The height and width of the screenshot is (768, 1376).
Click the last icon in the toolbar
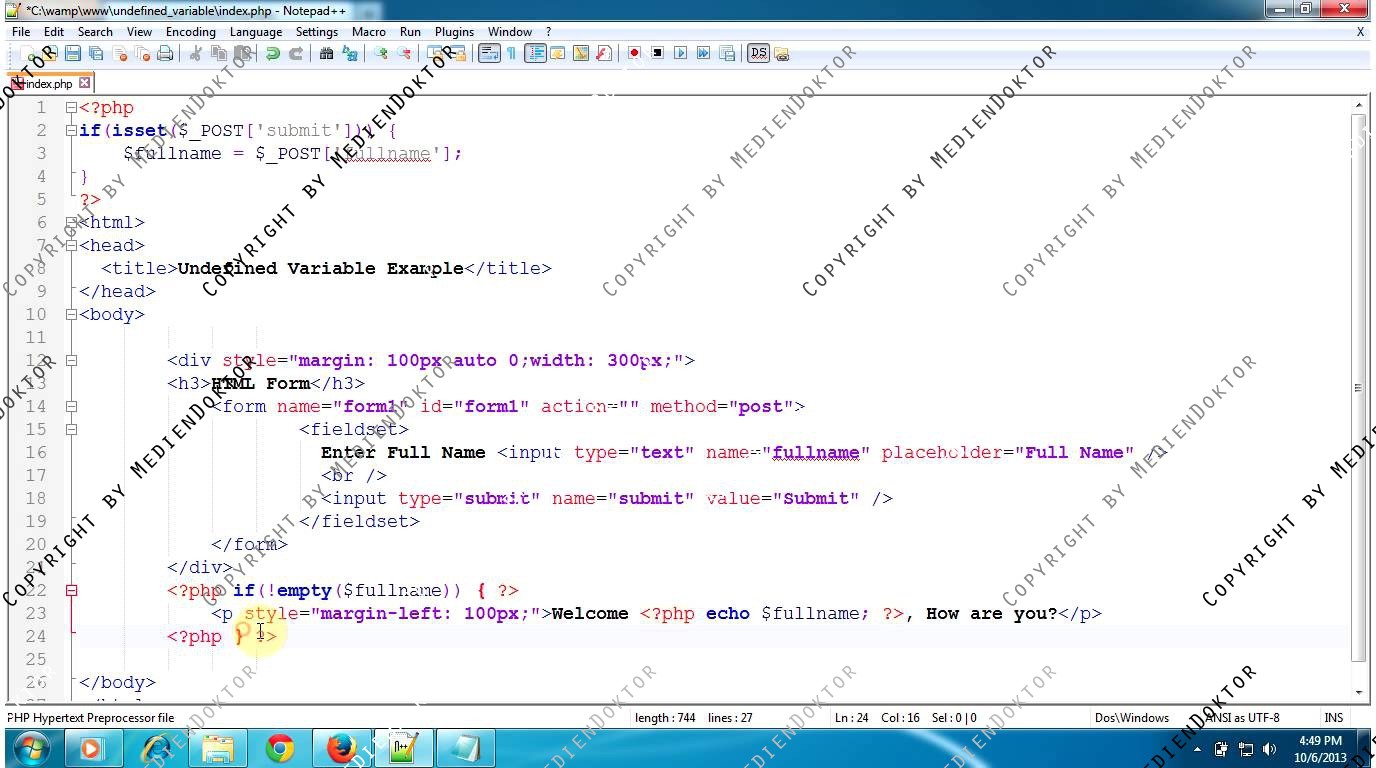pyautogui.click(x=781, y=53)
